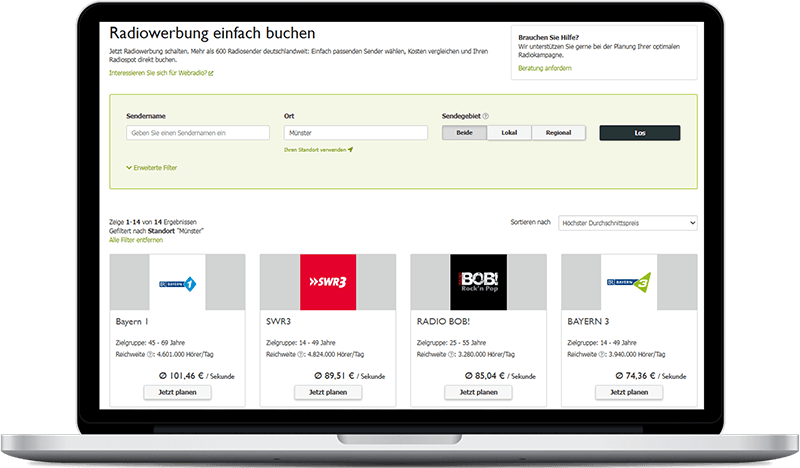Click the Ihren Standort verwenden link

315,150
